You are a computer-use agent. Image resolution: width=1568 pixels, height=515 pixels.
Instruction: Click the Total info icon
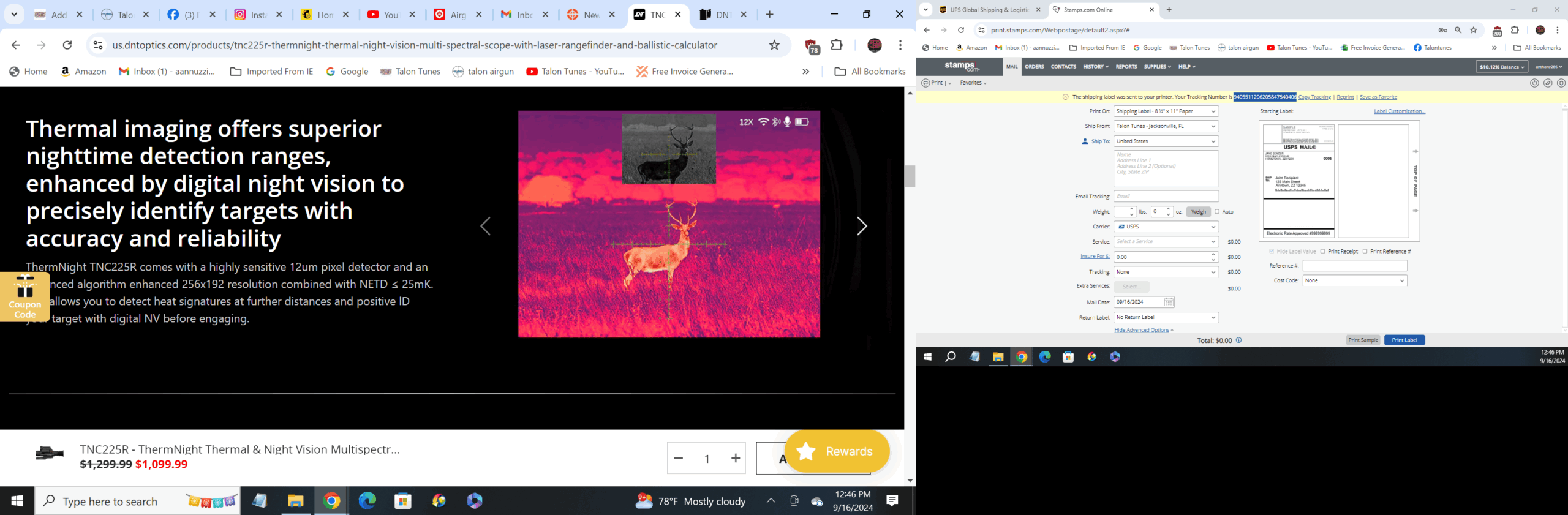click(x=1238, y=340)
